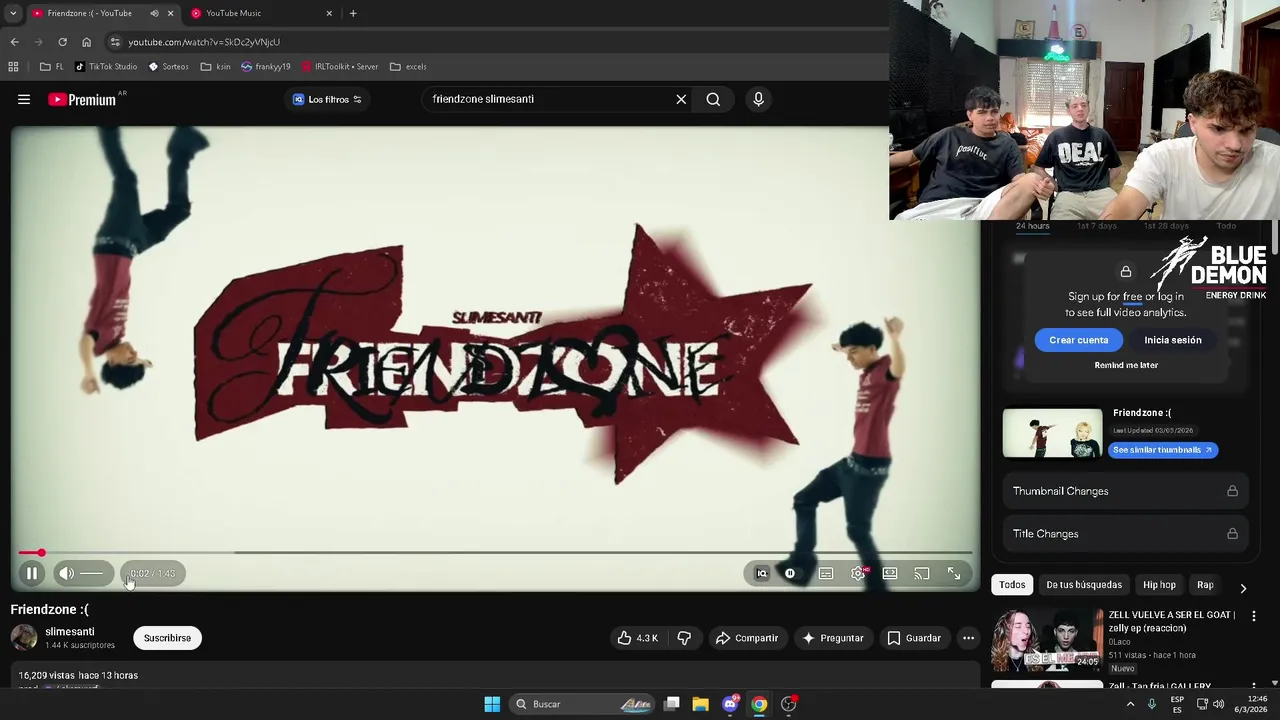The image size is (1280, 720).
Task: Expand the Thumbnail Changes row
Action: 1125,491
